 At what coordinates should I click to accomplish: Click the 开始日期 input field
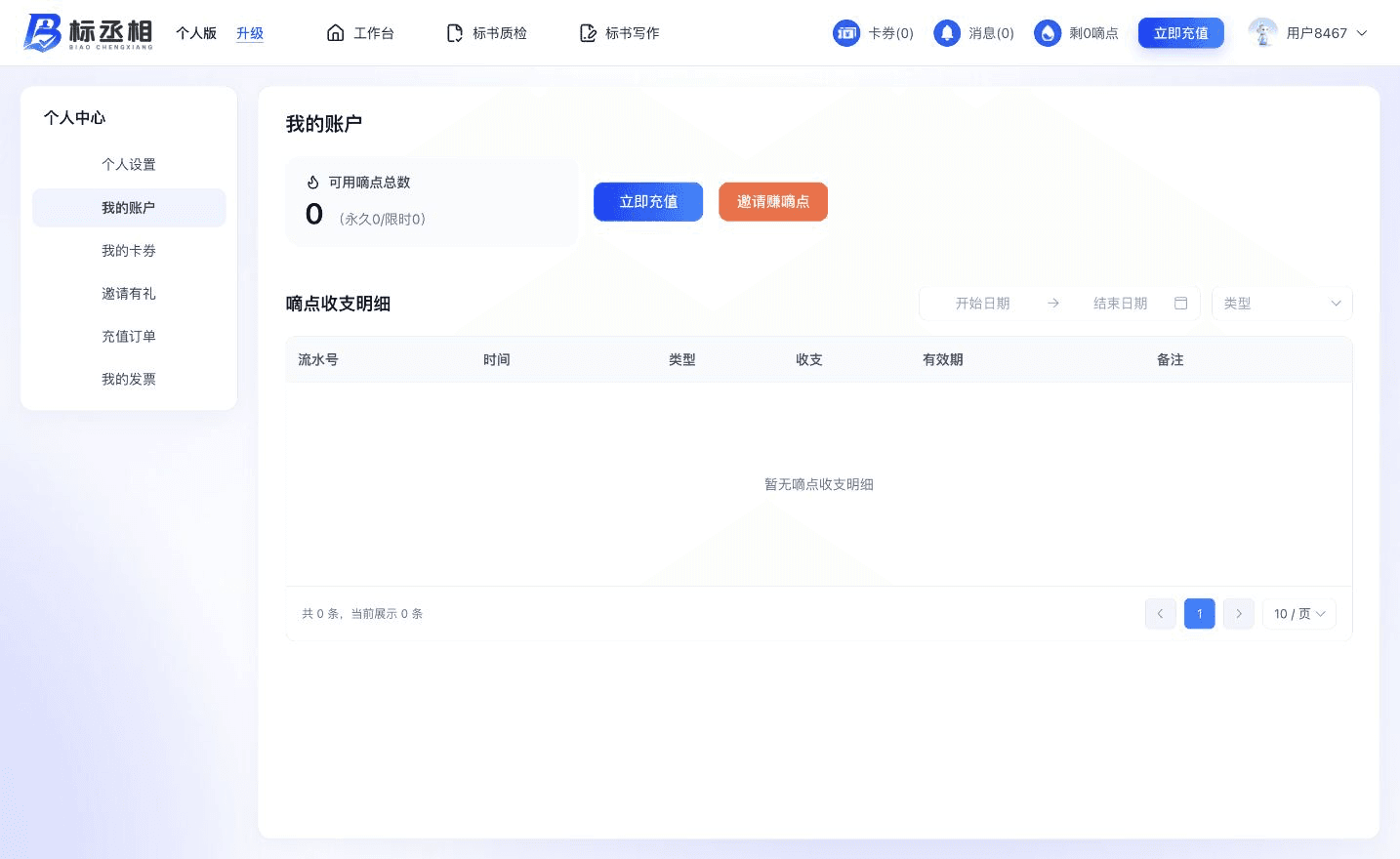tap(983, 304)
